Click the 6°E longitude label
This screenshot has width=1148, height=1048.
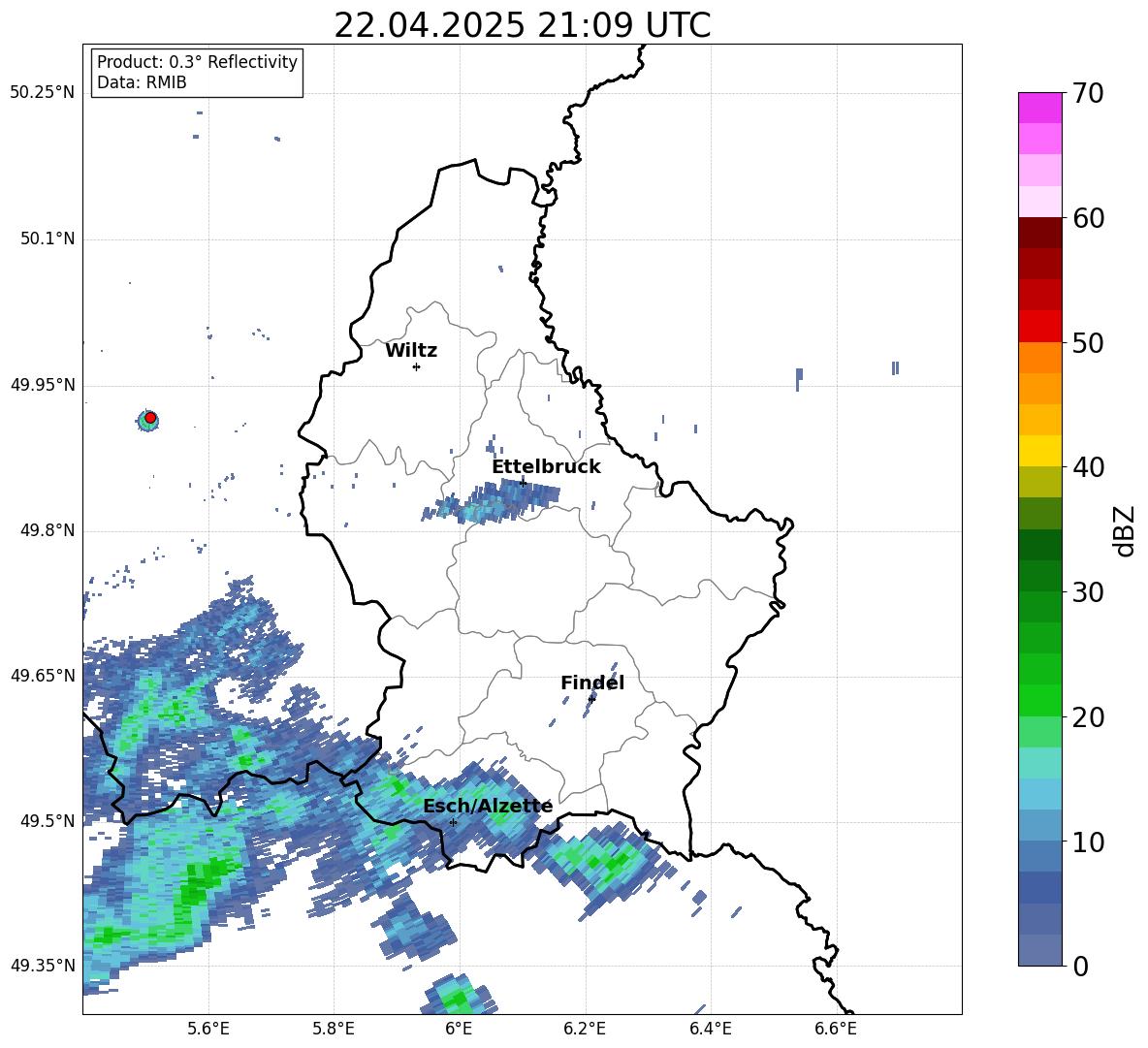(x=459, y=1029)
